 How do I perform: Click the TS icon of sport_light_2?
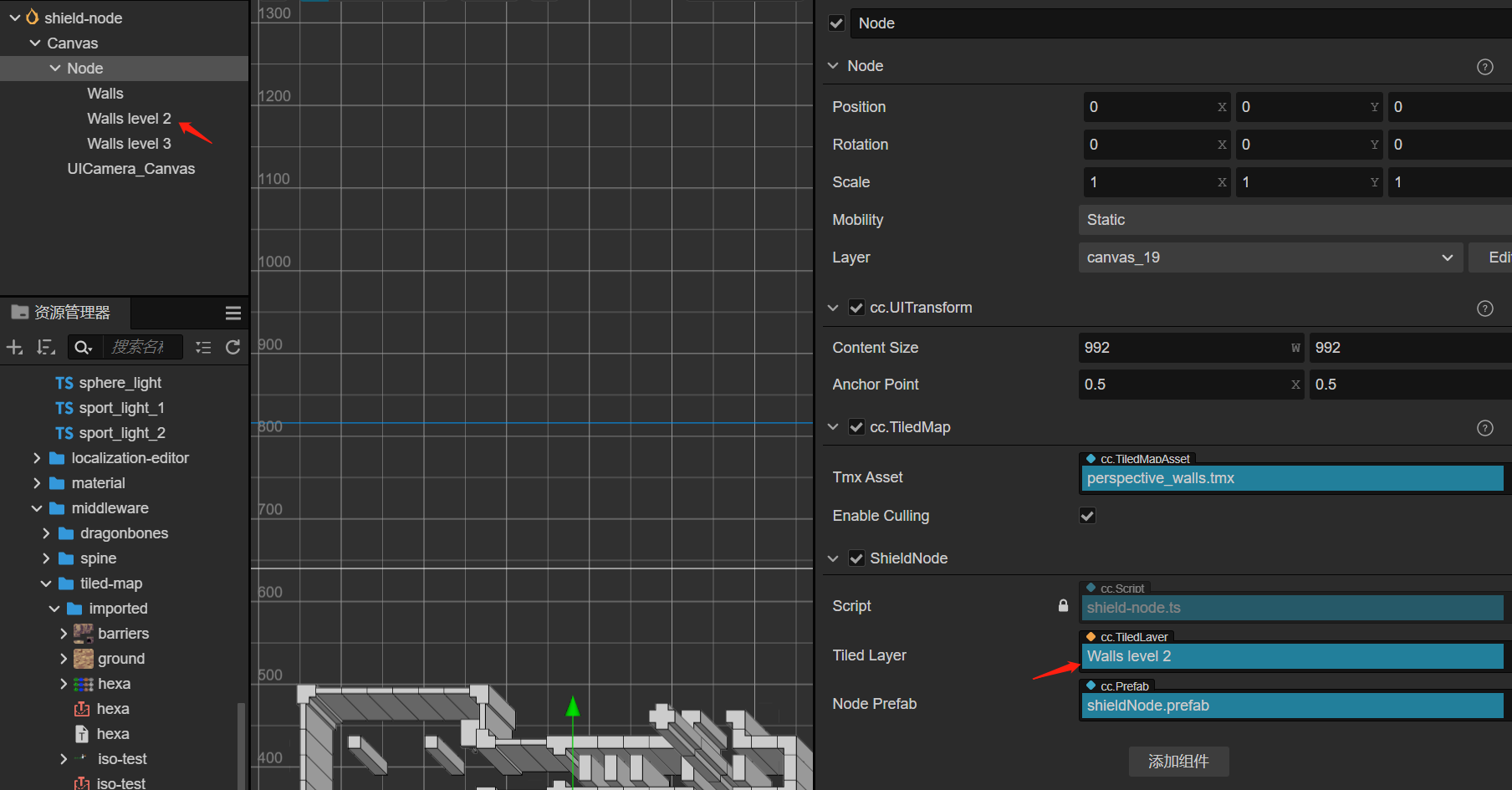pos(64,433)
